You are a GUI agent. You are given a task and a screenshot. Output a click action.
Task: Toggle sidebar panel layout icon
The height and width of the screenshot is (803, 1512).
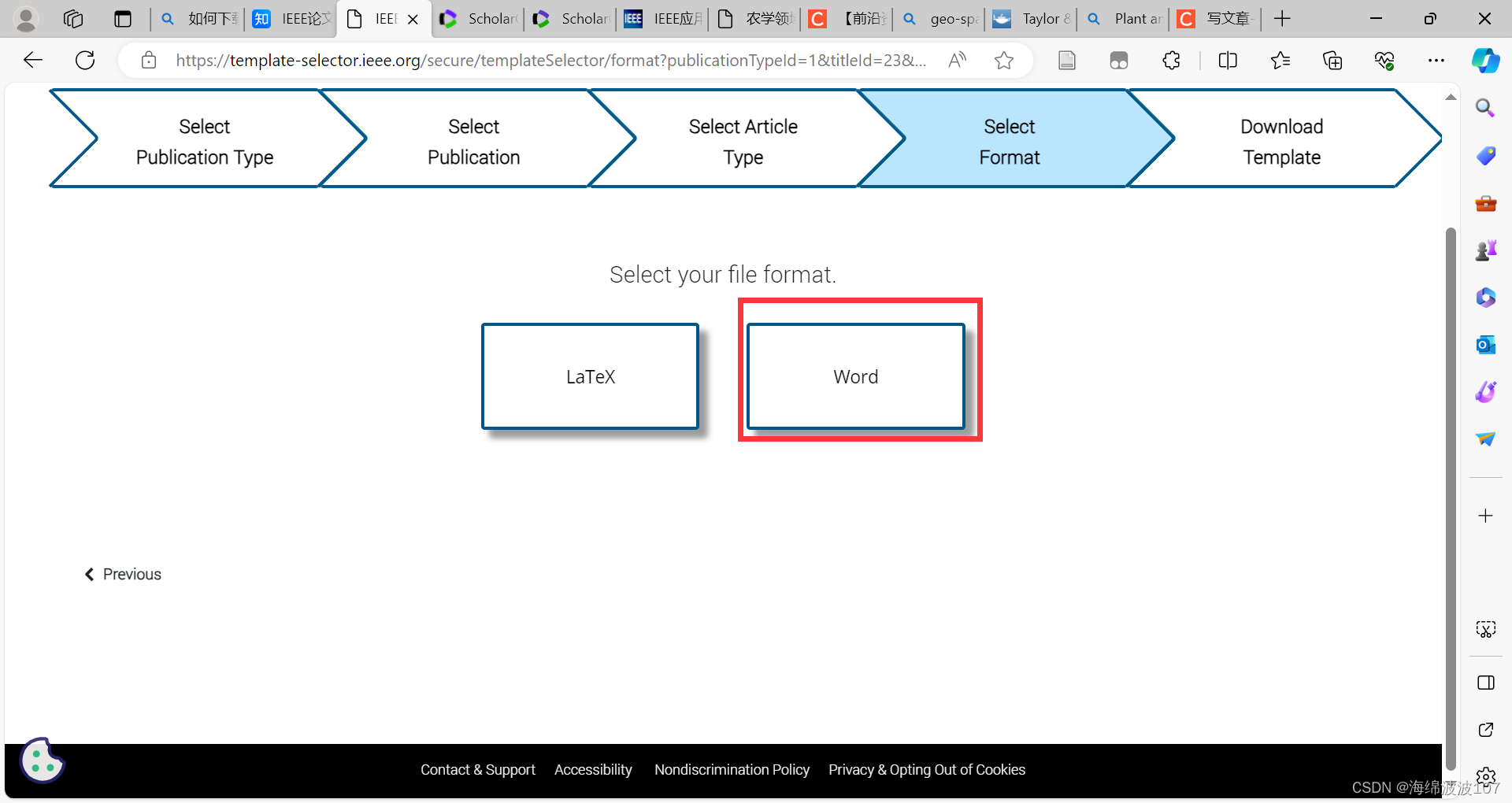tap(1485, 683)
